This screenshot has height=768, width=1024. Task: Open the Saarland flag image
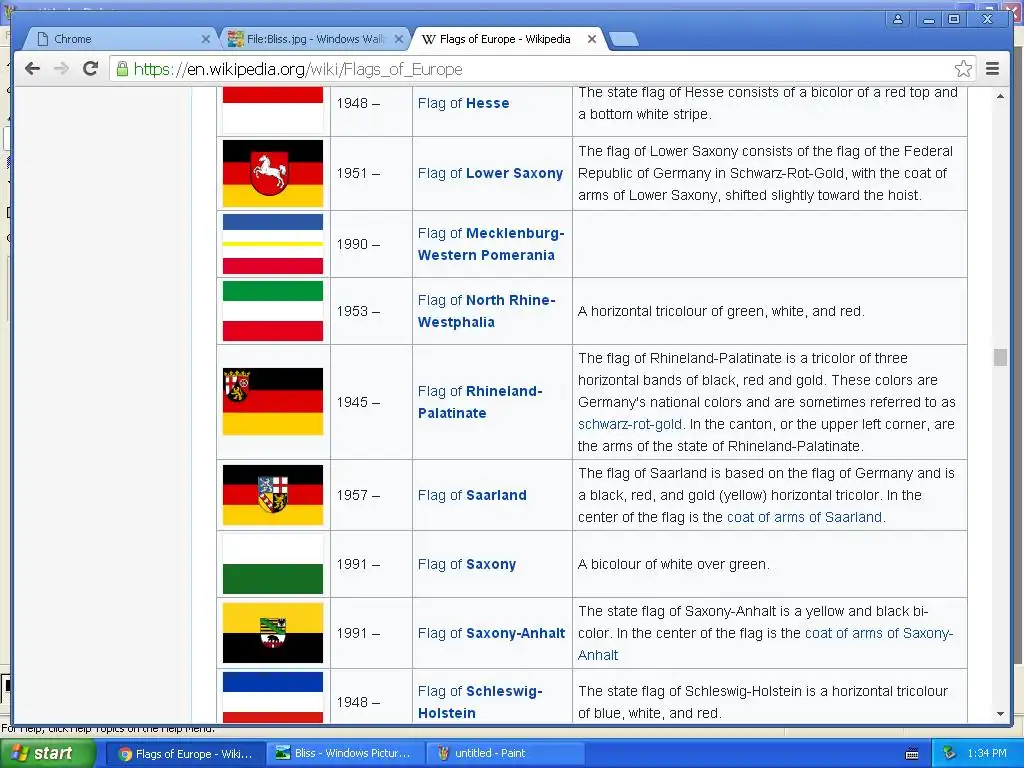pos(273,495)
